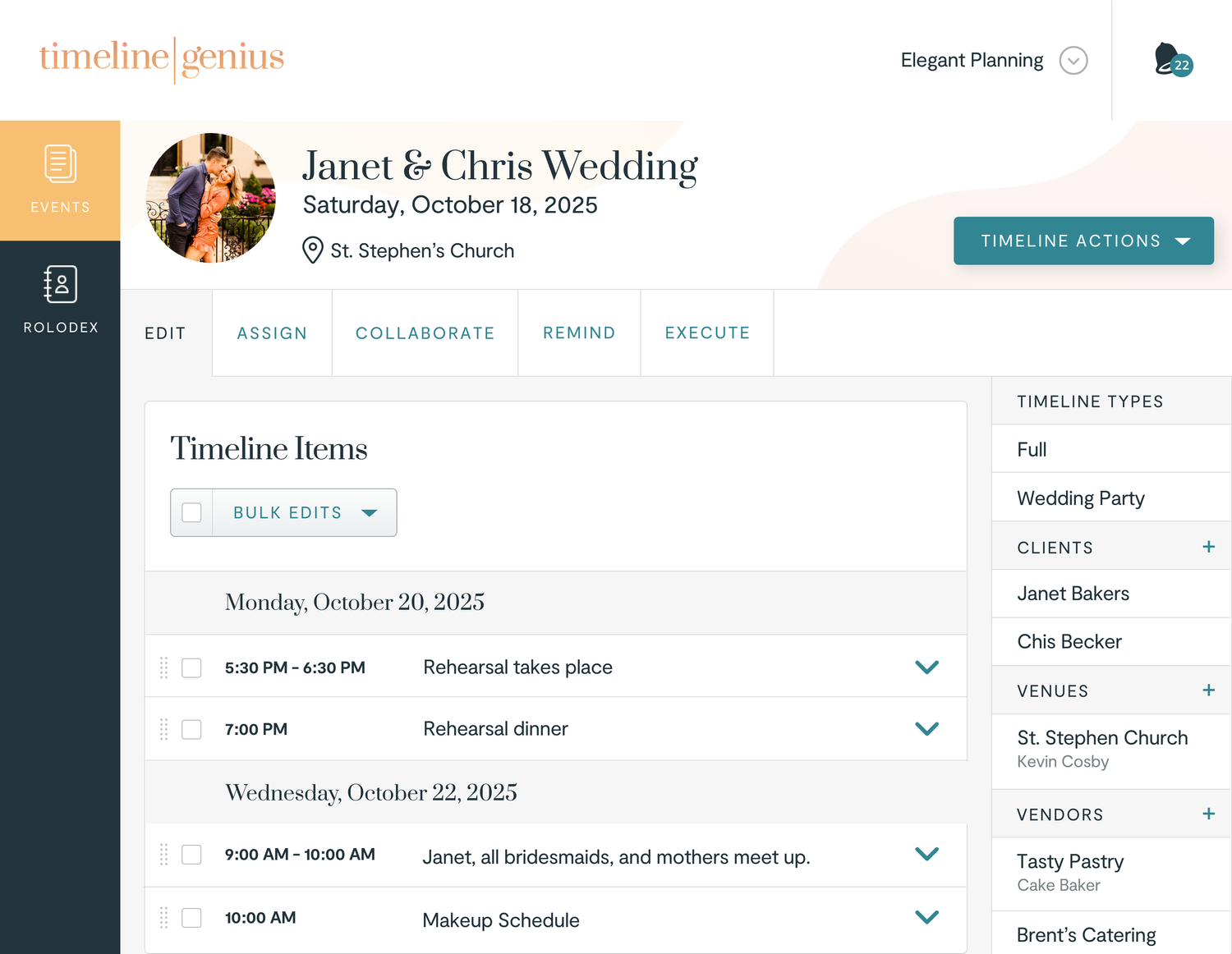Screen dimensions: 1232x954
Task: Add a venue with the Venues plus icon
Action: (1209, 690)
